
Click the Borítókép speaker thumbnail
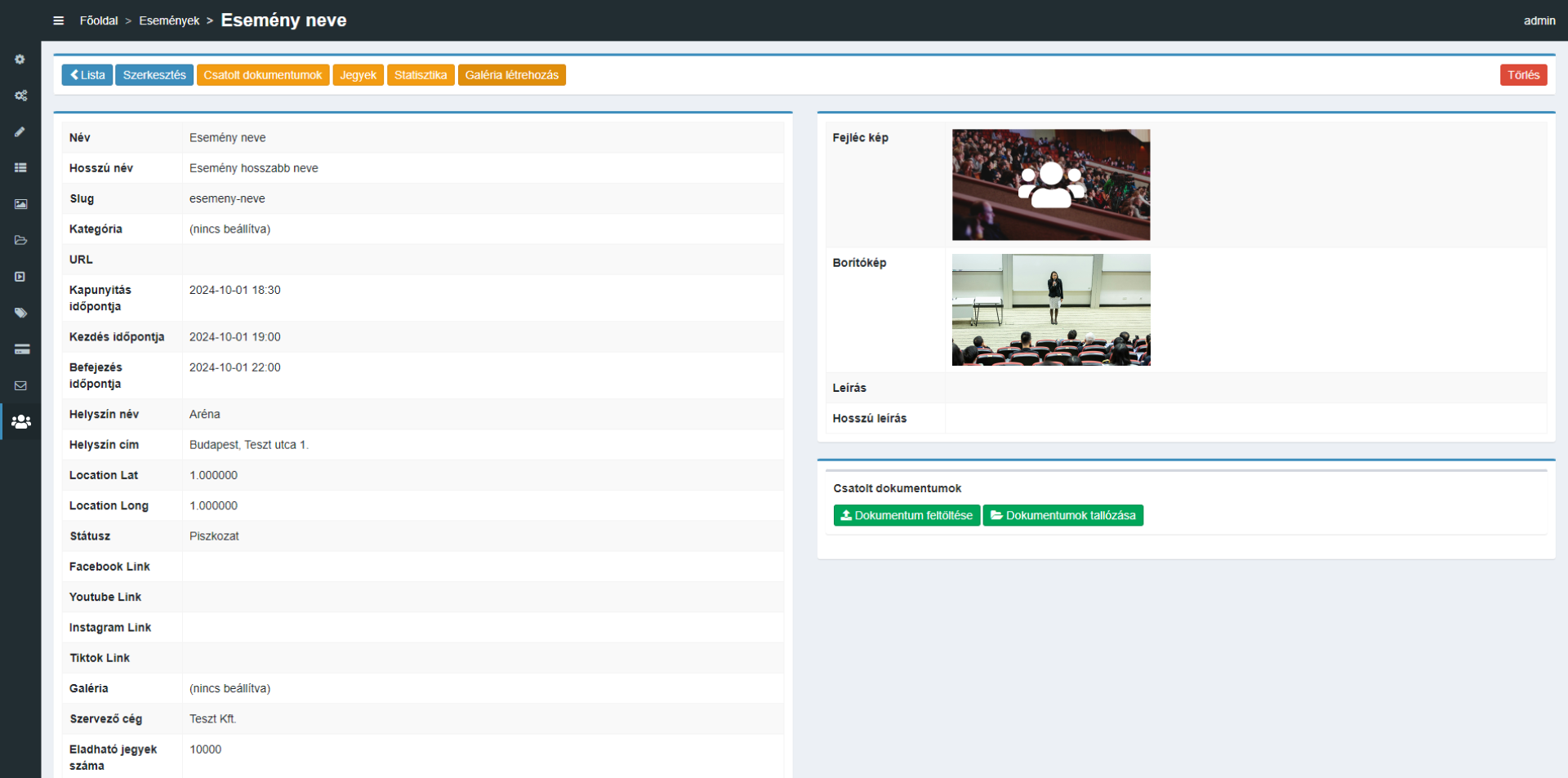[x=1051, y=309]
